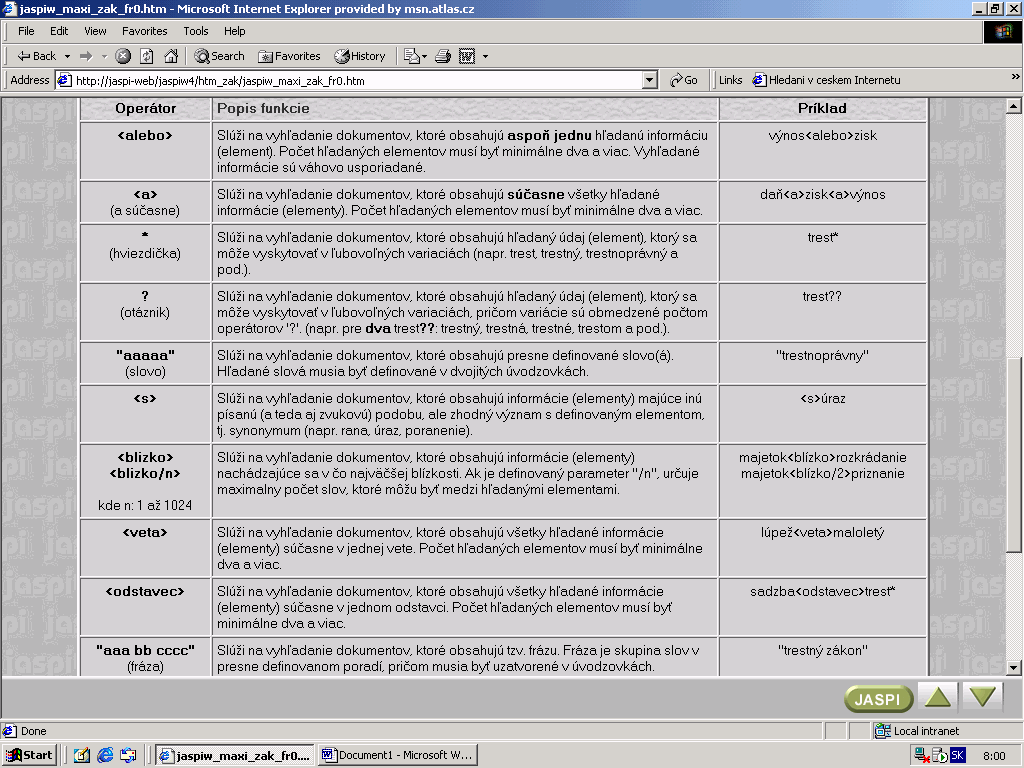The image size is (1024, 768).
Task: Click the example "trestný zákon"
Action: click(823, 650)
